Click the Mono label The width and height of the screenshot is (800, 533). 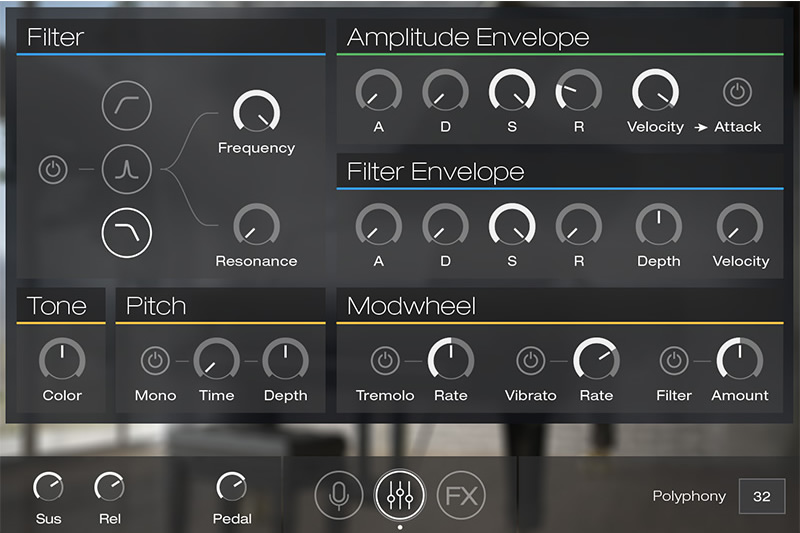click(x=155, y=395)
